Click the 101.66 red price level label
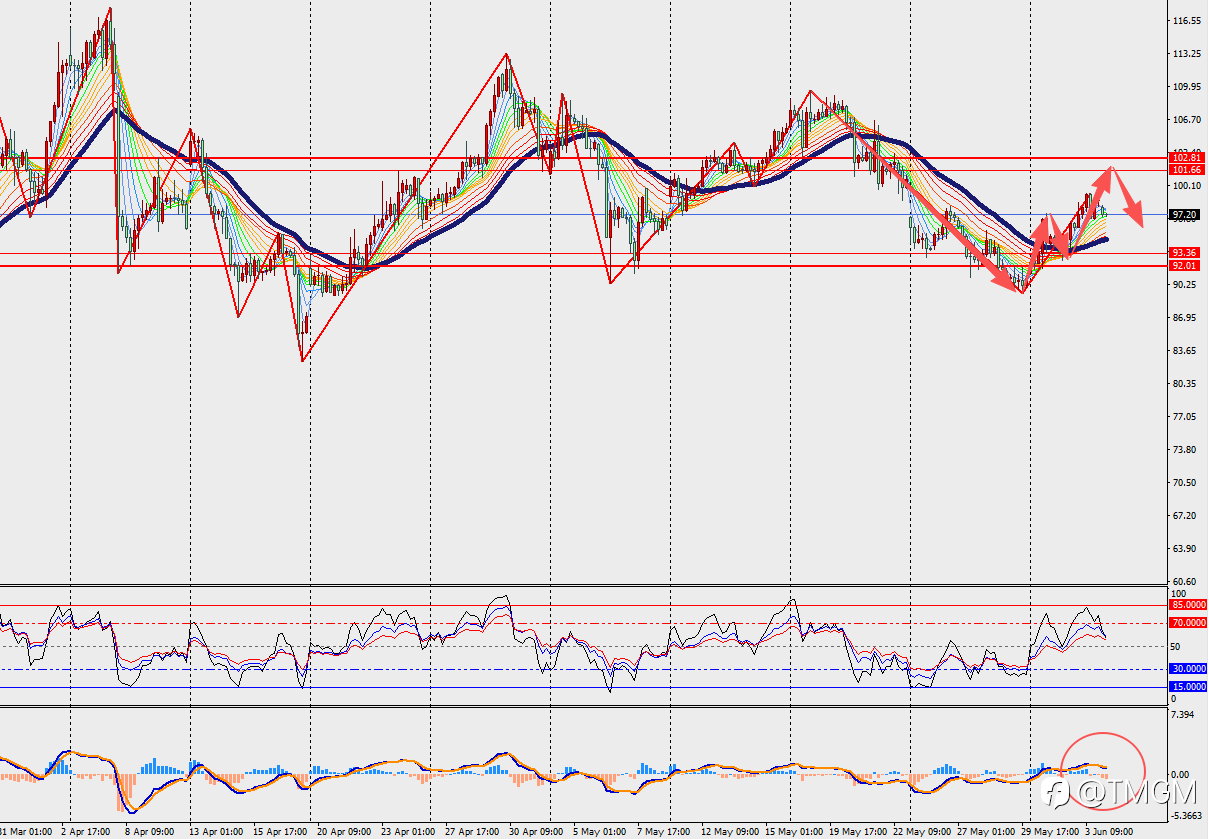Image resolution: width=1209 pixels, height=839 pixels. (x=1186, y=170)
